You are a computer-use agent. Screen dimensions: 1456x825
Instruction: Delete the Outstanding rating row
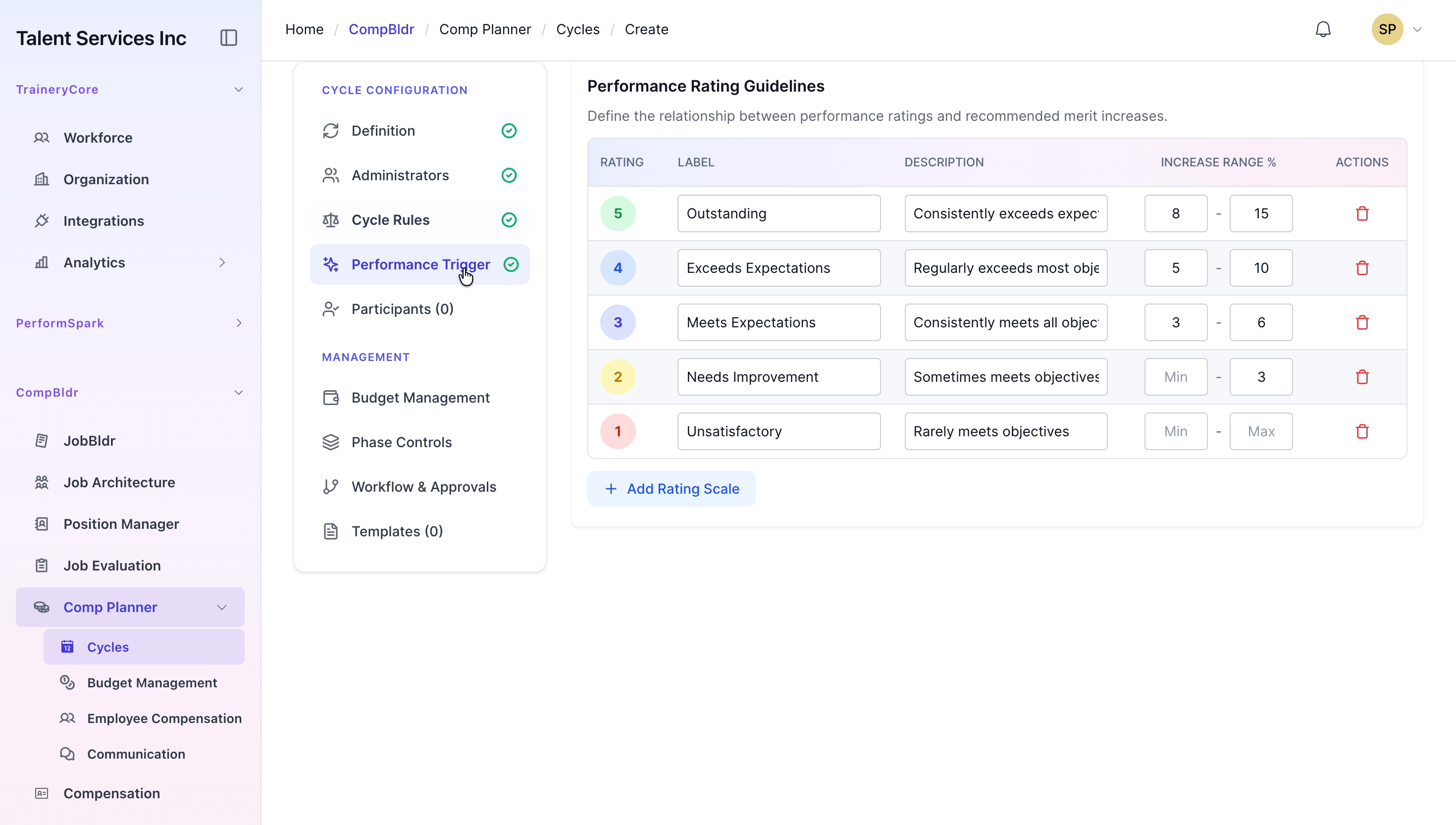click(x=1362, y=213)
